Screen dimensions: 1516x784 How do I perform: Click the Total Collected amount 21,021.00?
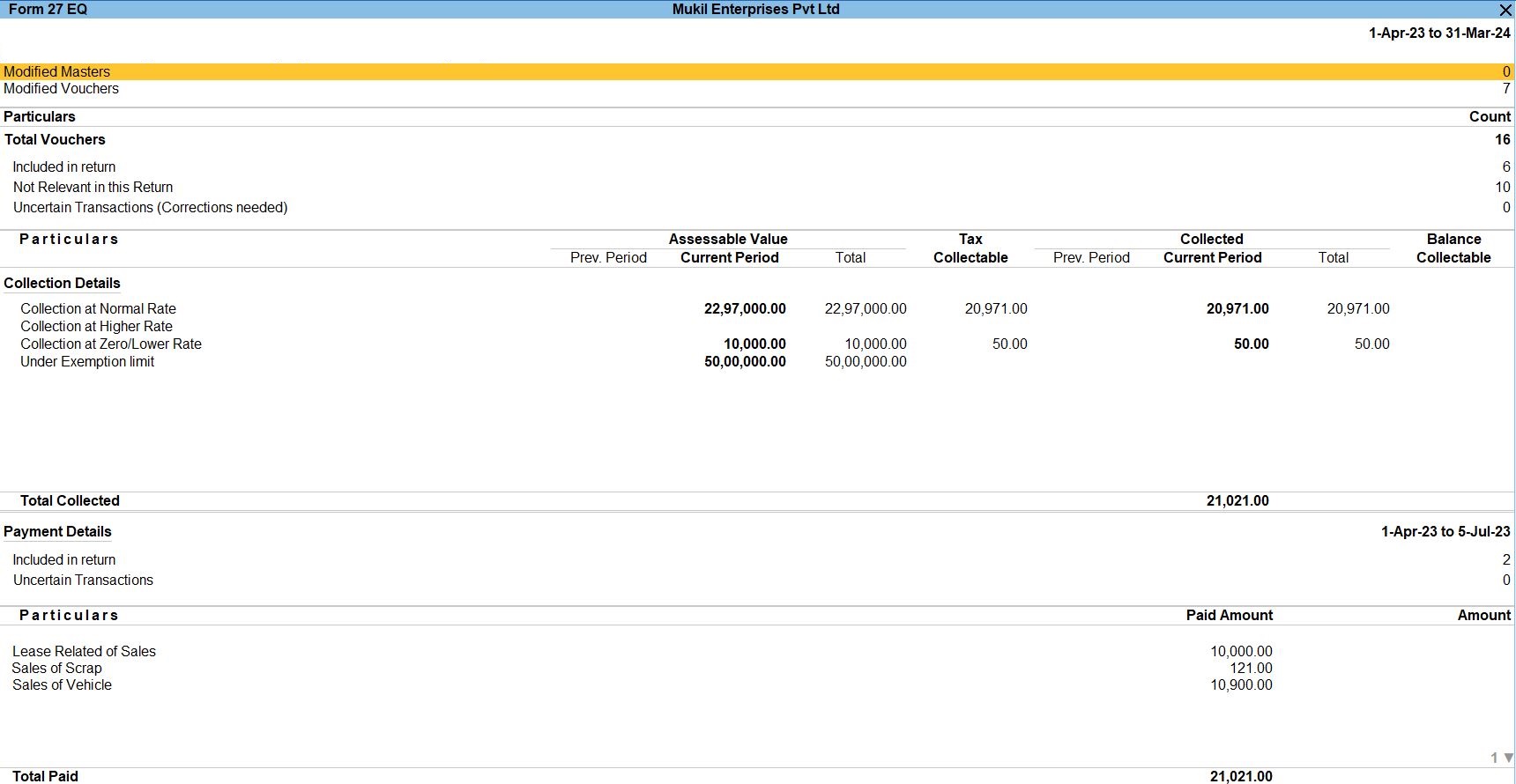tap(1237, 500)
